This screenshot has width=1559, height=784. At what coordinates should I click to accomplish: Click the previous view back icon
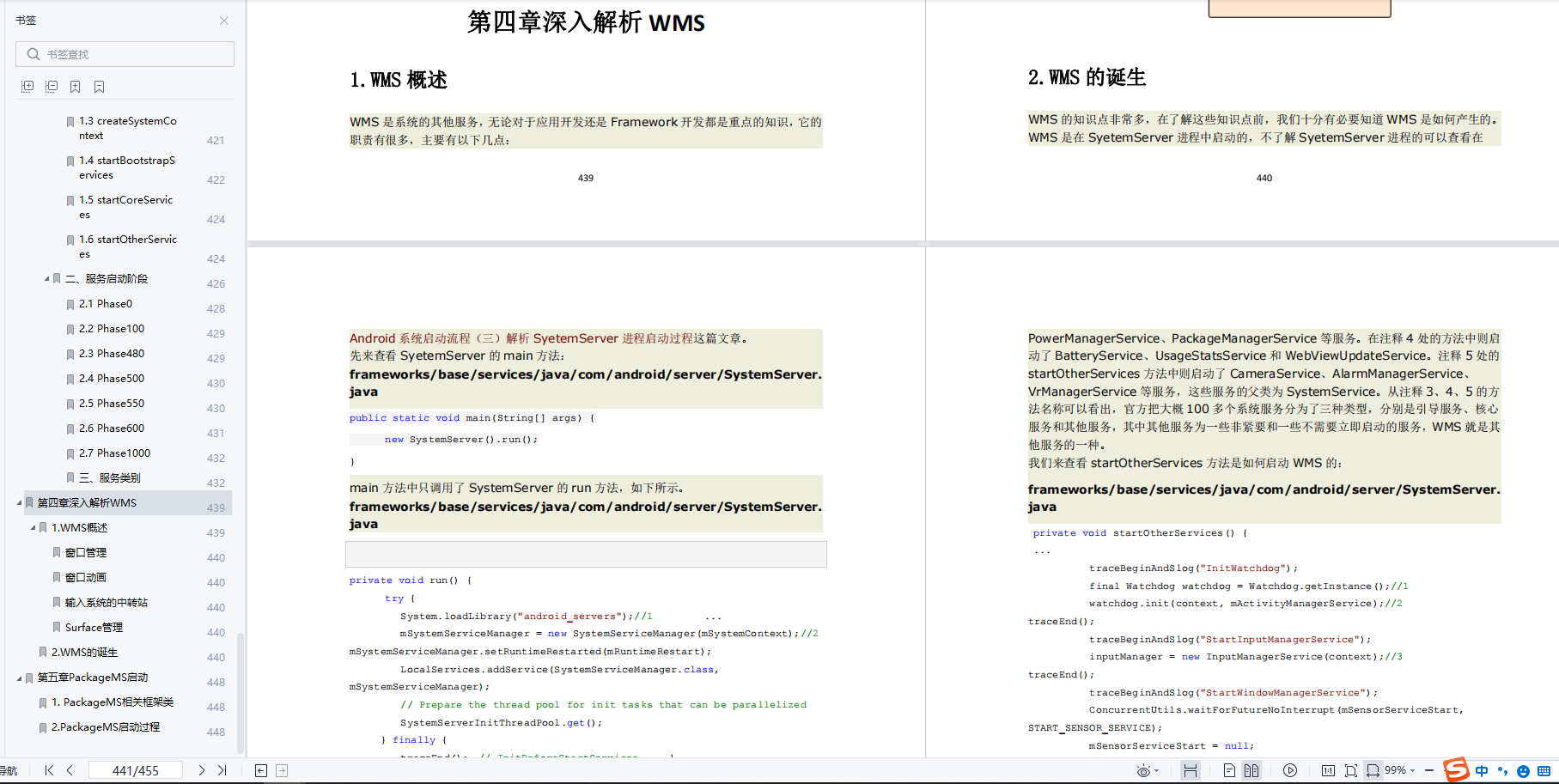(x=261, y=770)
